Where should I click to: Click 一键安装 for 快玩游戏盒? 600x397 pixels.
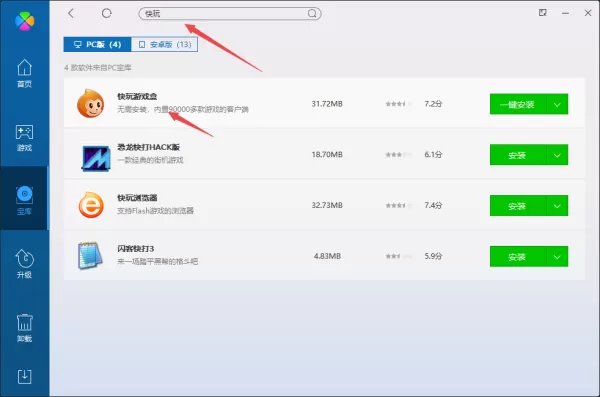click(x=518, y=104)
